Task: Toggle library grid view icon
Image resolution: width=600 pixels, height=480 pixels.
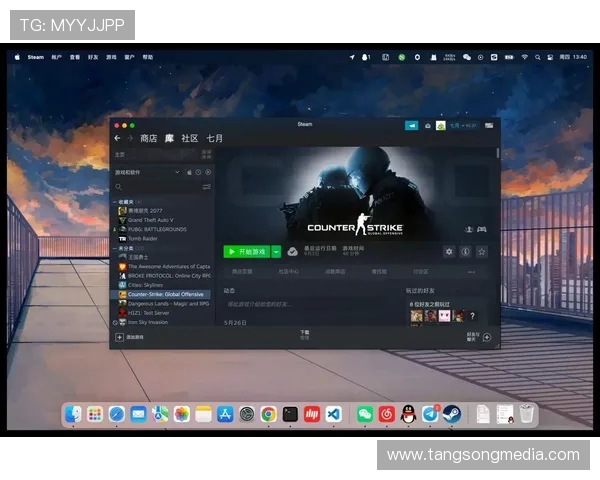Action: coord(206,155)
